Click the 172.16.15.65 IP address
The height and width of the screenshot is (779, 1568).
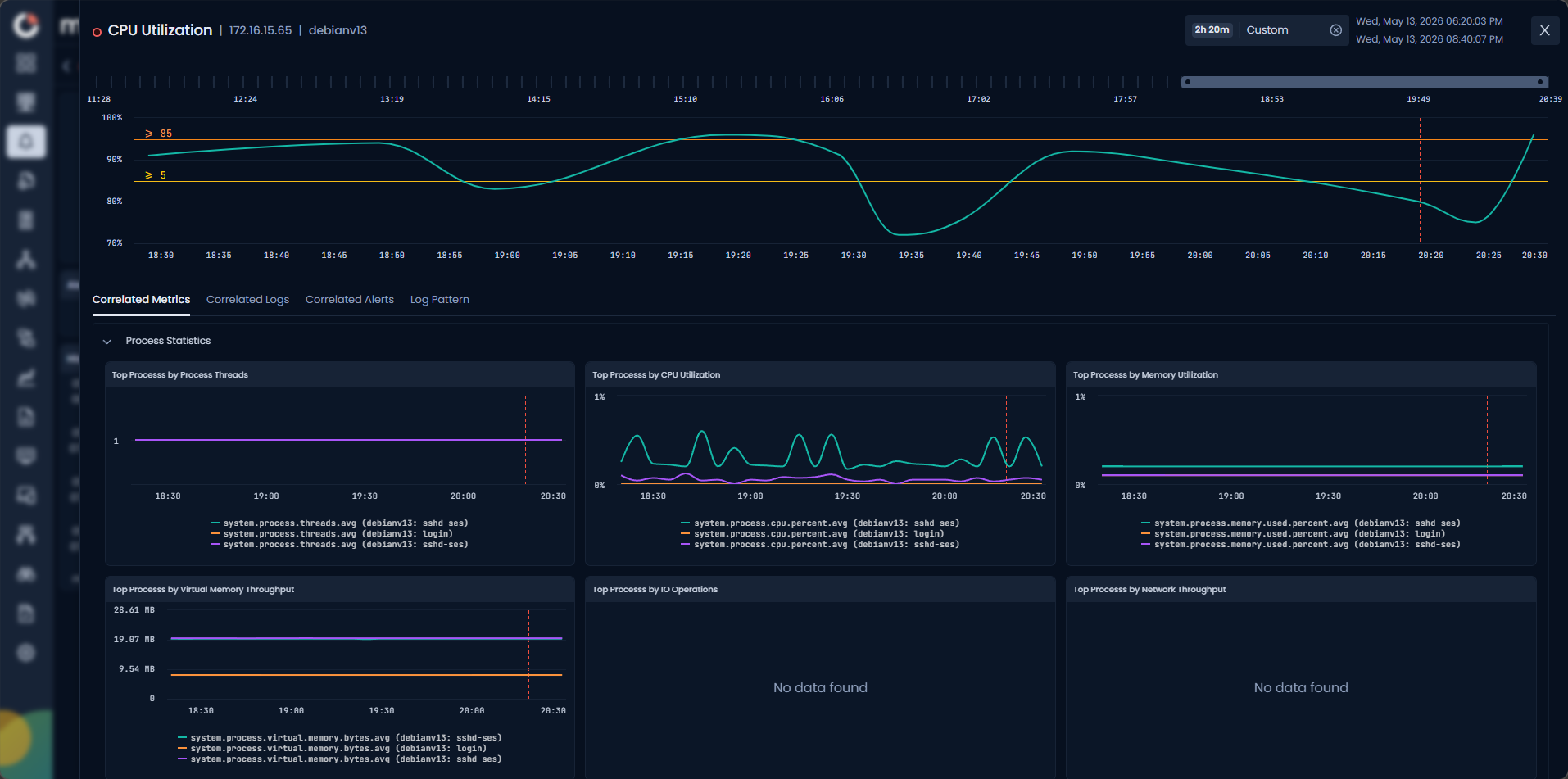261,30
